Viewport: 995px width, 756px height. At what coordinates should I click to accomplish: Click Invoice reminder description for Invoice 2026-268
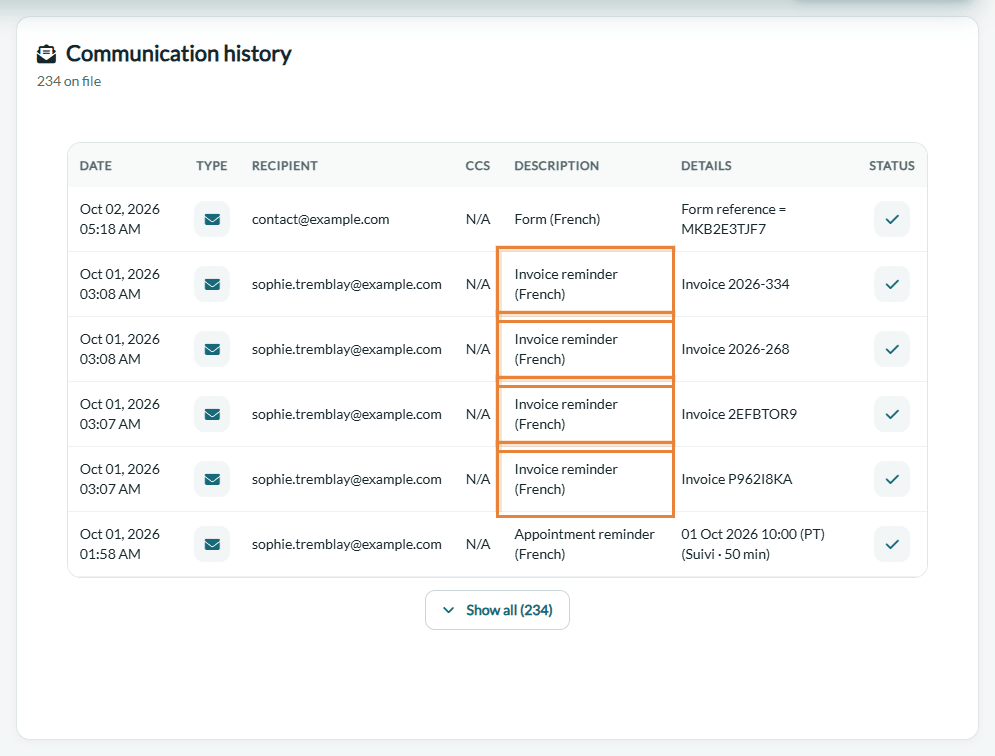point(565,349)
